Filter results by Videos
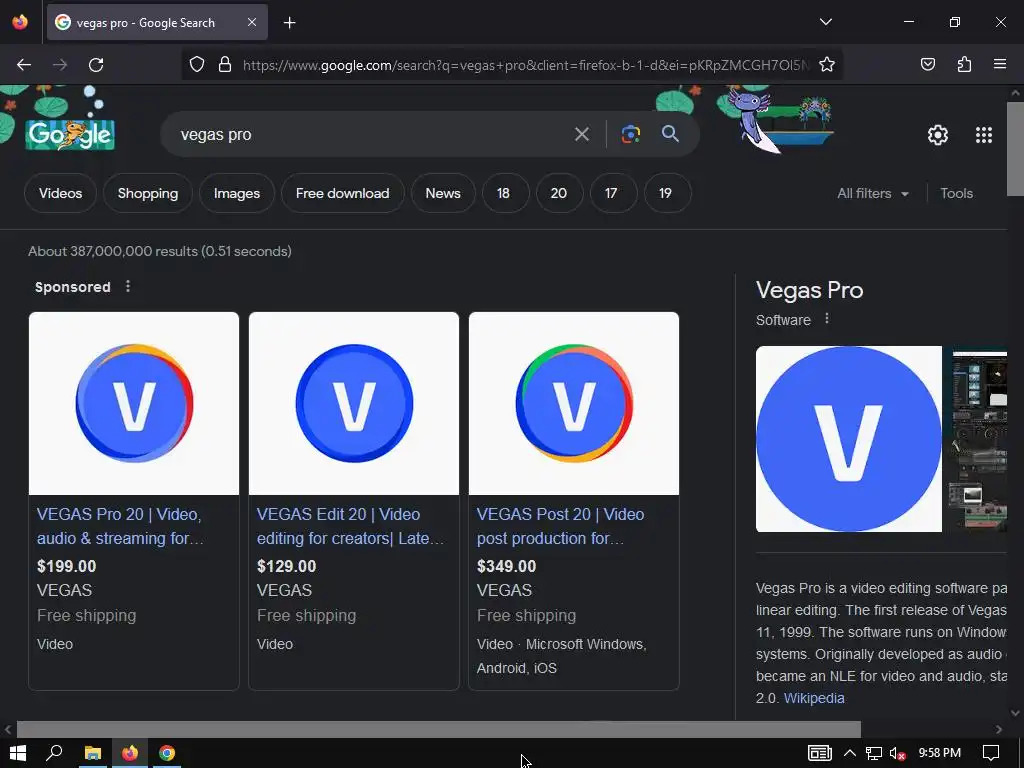The height and width of the screenshot is (768, 1024). [60, 193]
